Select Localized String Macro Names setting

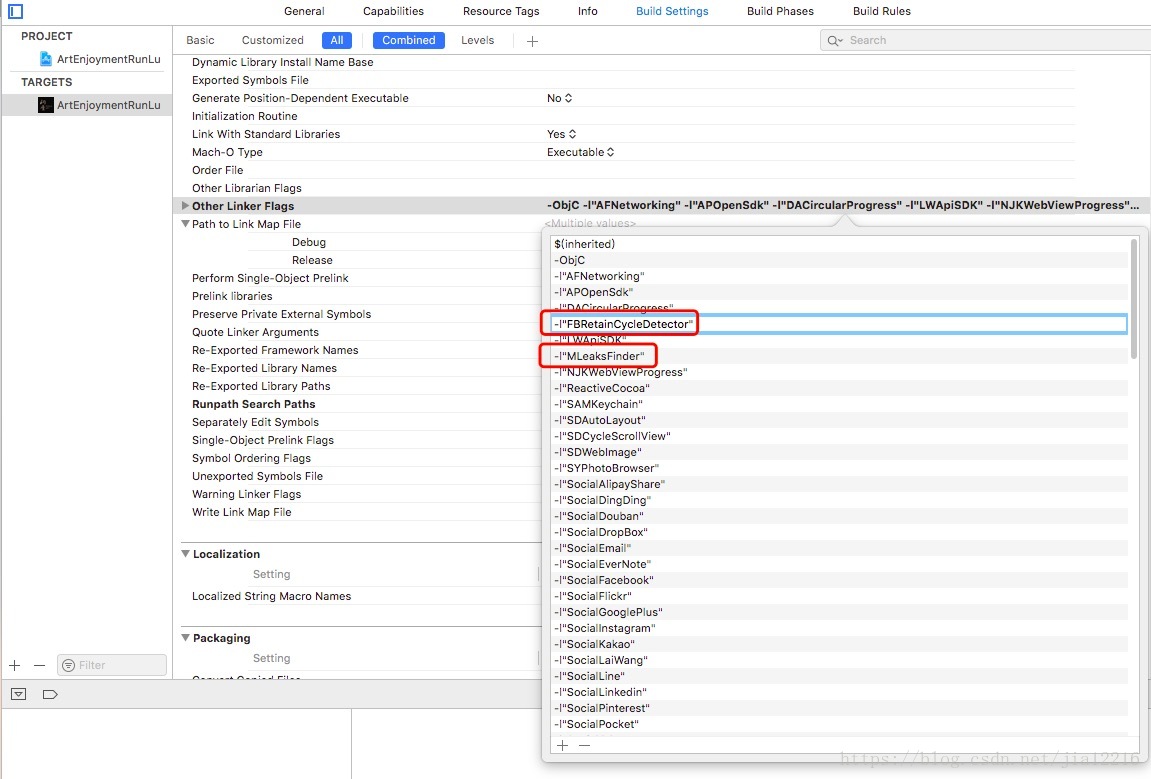(272, 596)
